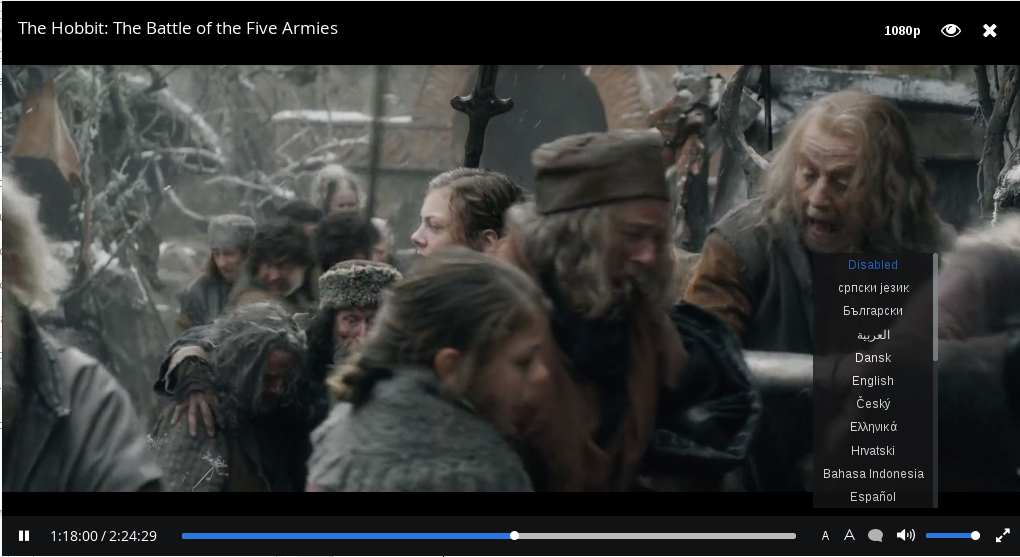Pause the movie playback
Image resolution: width=1020 pixels, height=557 pixels.
click(x=24, y=536)
